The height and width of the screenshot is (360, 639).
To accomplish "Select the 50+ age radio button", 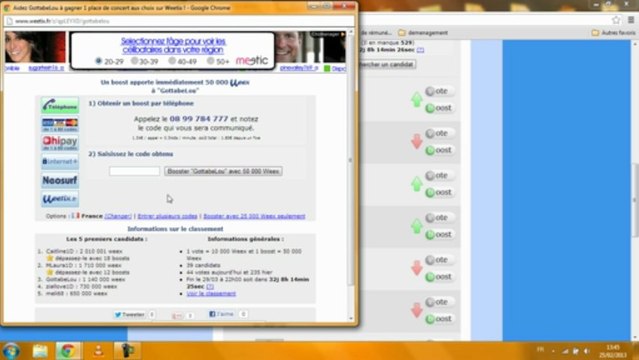I will [210, 61].
